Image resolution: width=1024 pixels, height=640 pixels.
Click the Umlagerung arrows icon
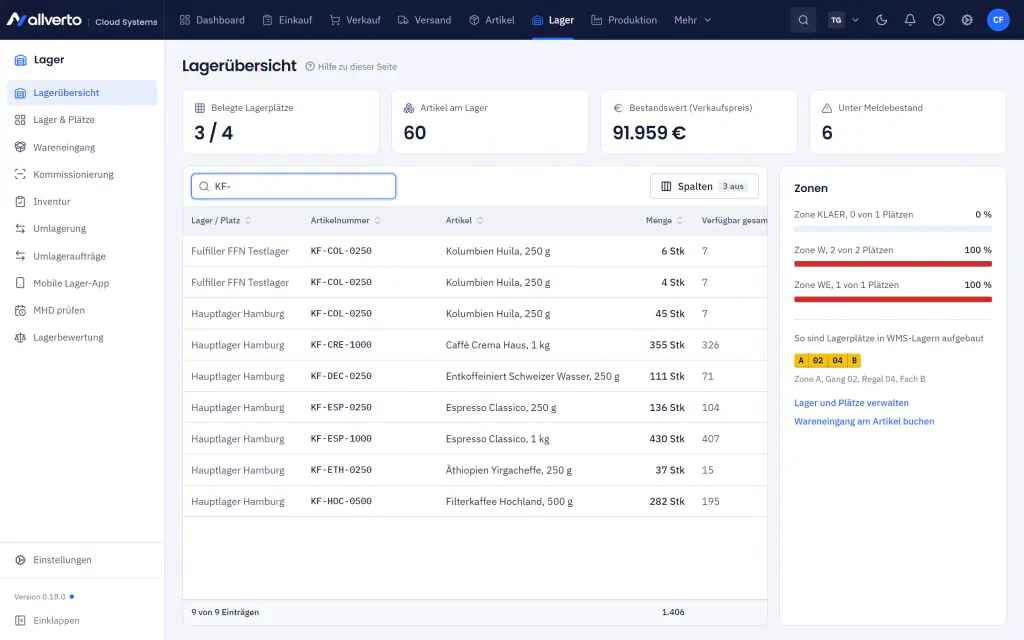point(20,229)
